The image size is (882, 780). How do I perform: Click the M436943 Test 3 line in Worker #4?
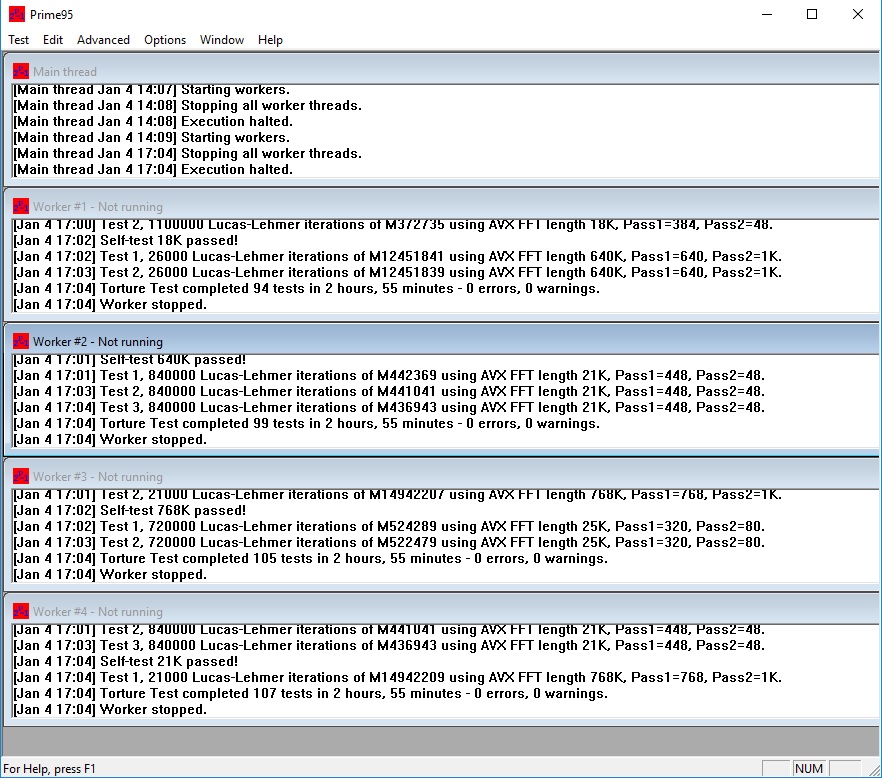coord(389,646)
